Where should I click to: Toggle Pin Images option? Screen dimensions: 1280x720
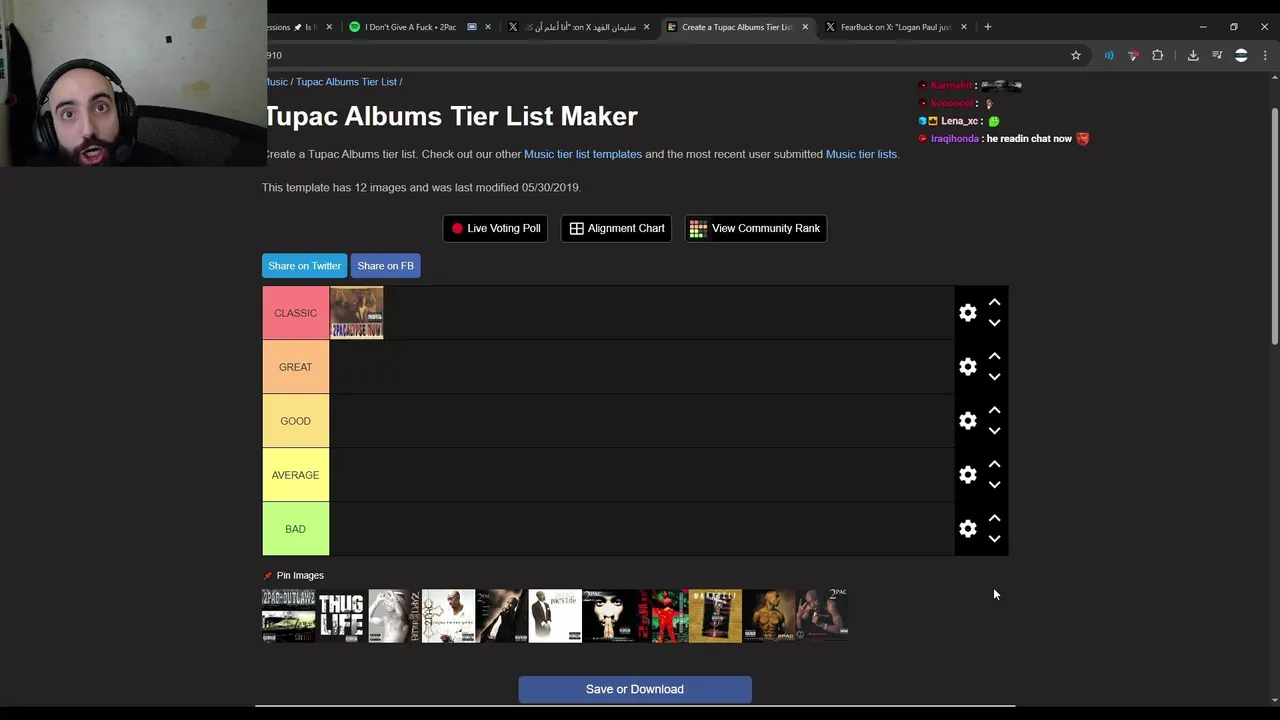[x=294, y=575]
